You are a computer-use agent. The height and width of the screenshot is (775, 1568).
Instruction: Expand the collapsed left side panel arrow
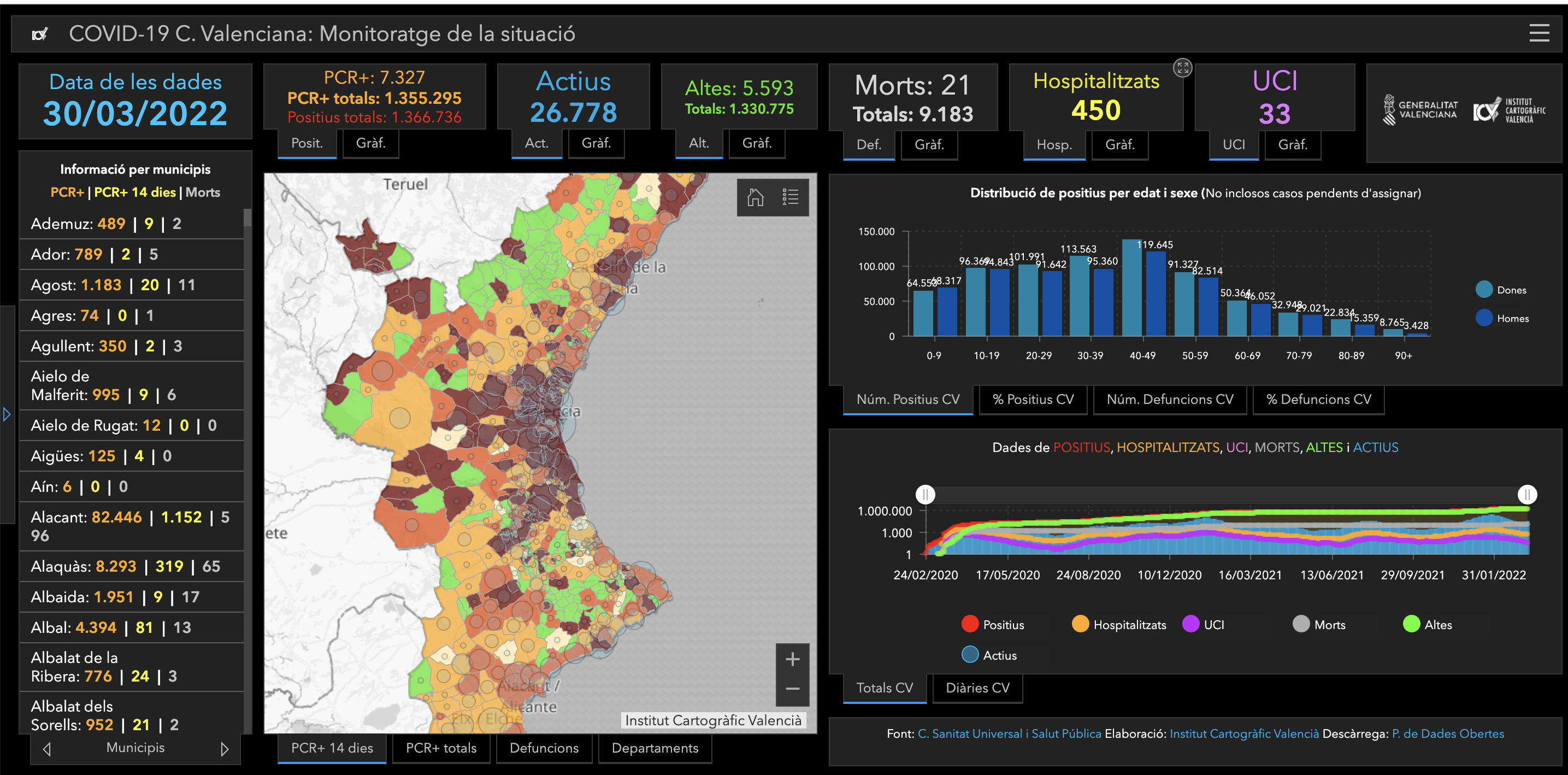pyautogui.click(x=7, y=415)
